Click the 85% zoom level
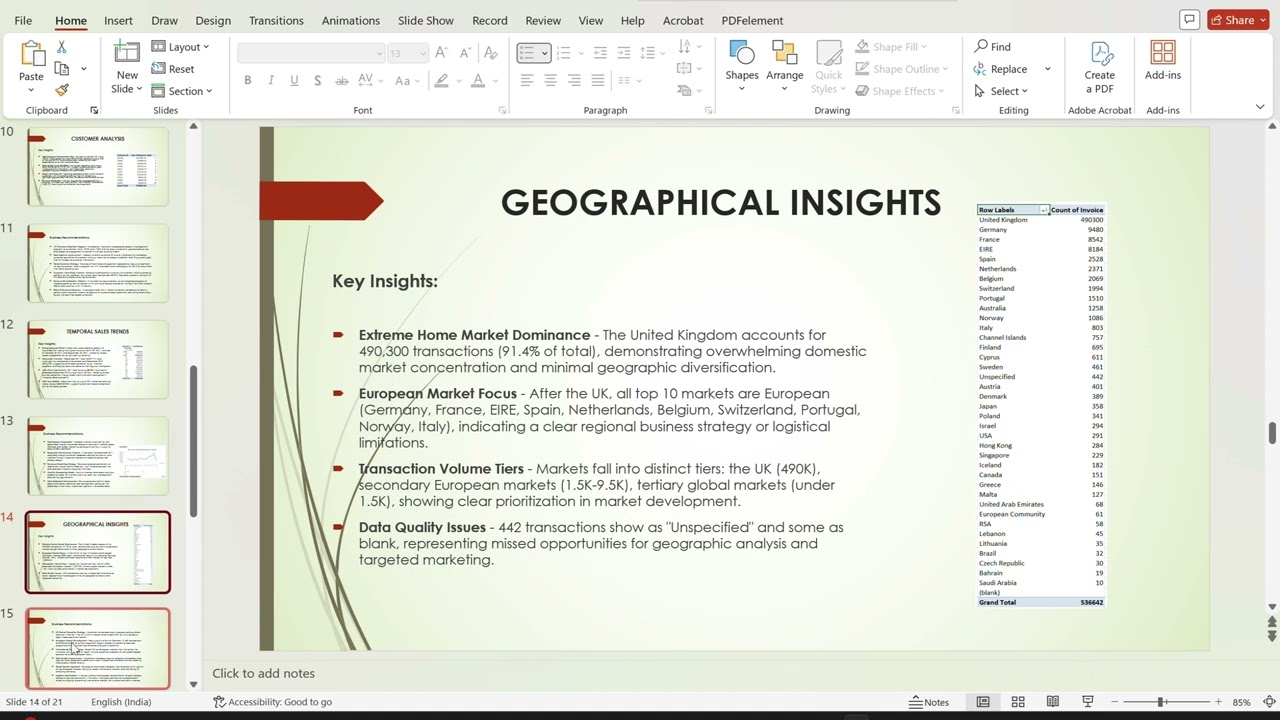This screenshot has width=1280, height=720. coord(1242,702)
